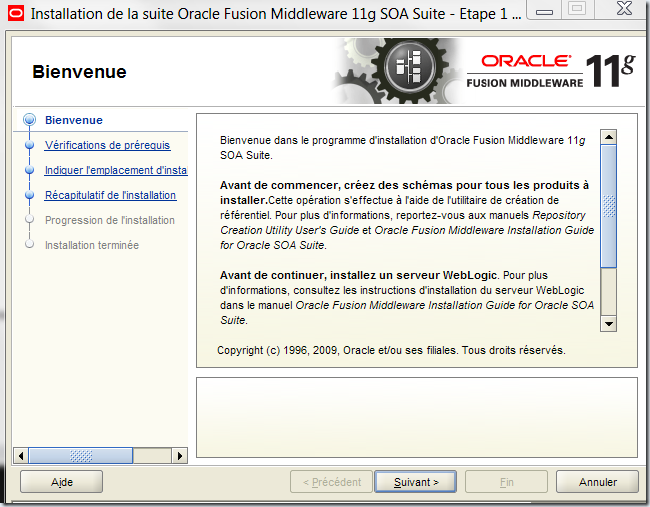Click the sidebar right scroll arrow
650x507 pixels.
pos(179,456)
